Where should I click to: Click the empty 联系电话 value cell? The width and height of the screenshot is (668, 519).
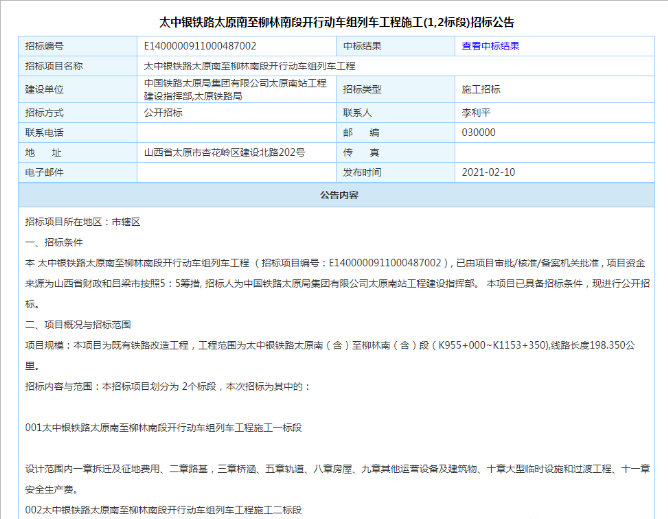coord(237,133)
